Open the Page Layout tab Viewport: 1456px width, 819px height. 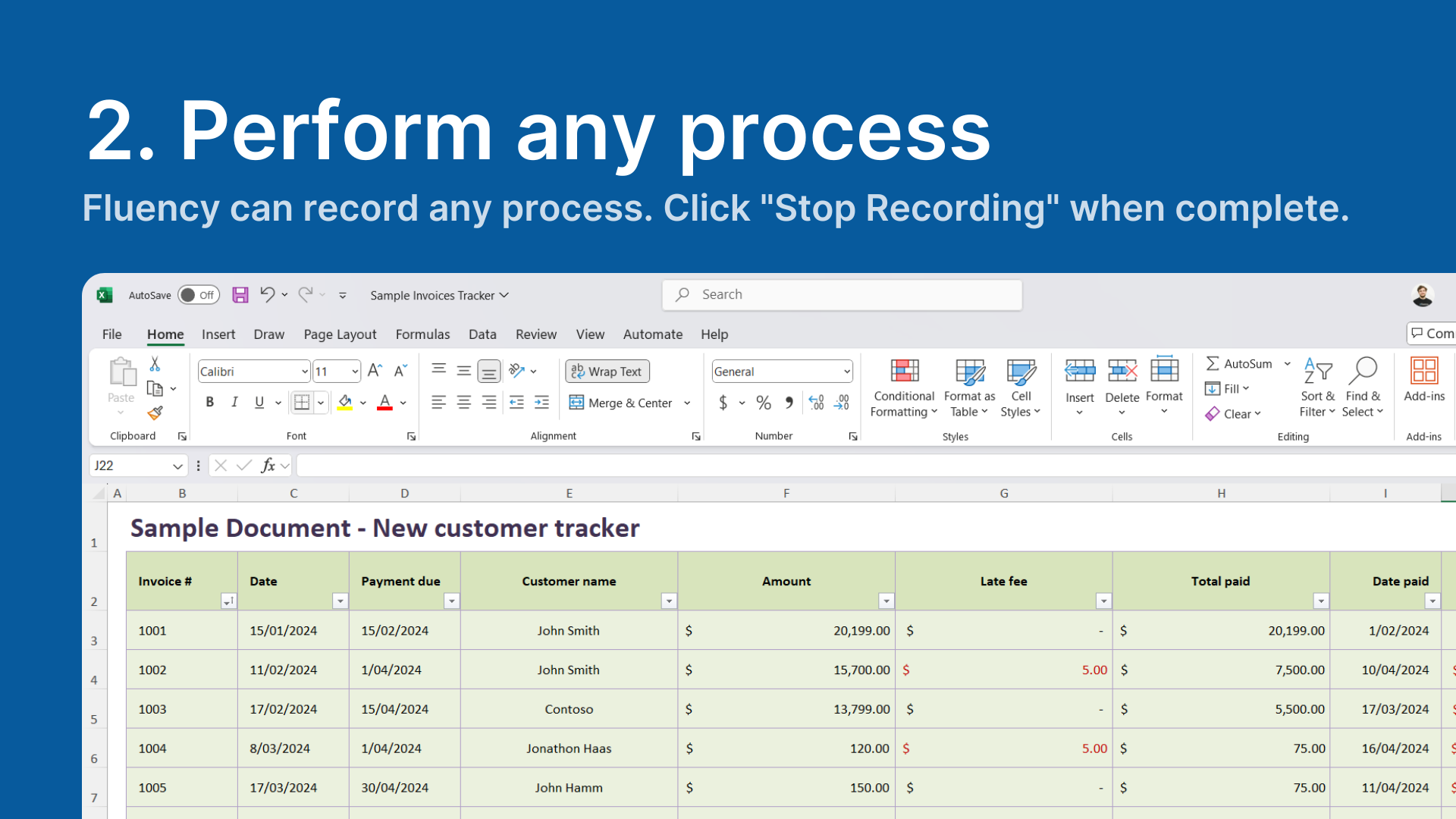[x=340, y=334]
